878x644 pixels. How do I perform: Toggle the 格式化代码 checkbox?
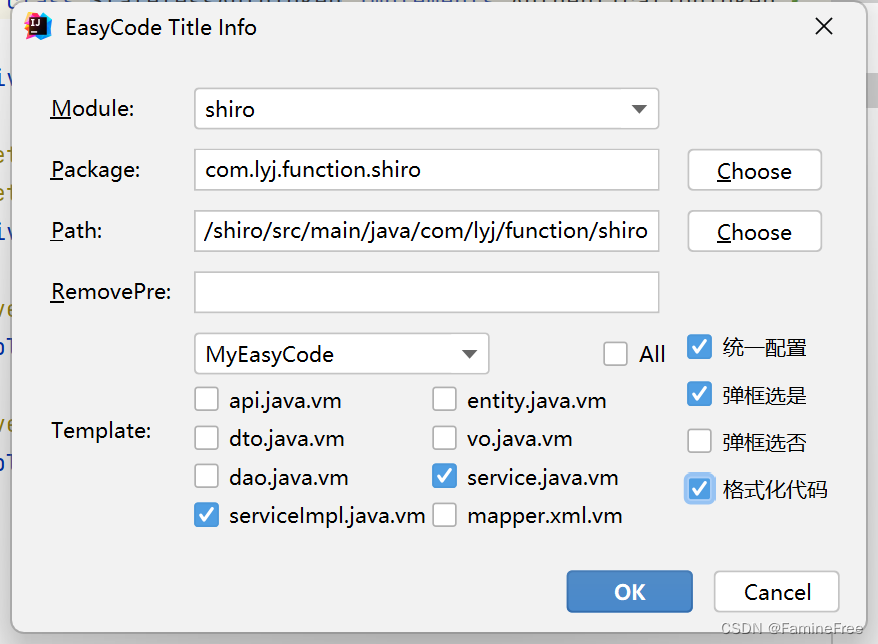click(699, 489)
